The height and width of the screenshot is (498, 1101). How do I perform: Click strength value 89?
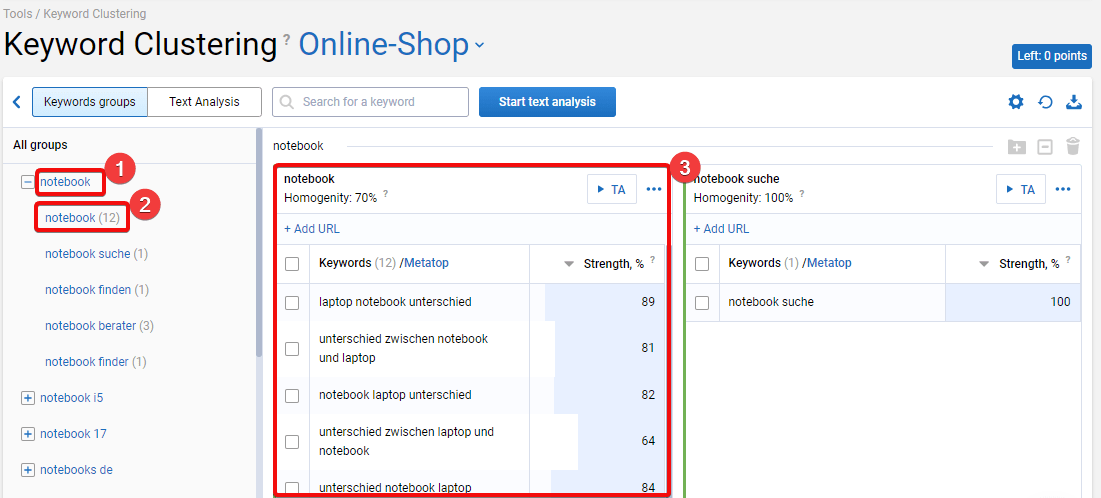click(x=647, y=302)
